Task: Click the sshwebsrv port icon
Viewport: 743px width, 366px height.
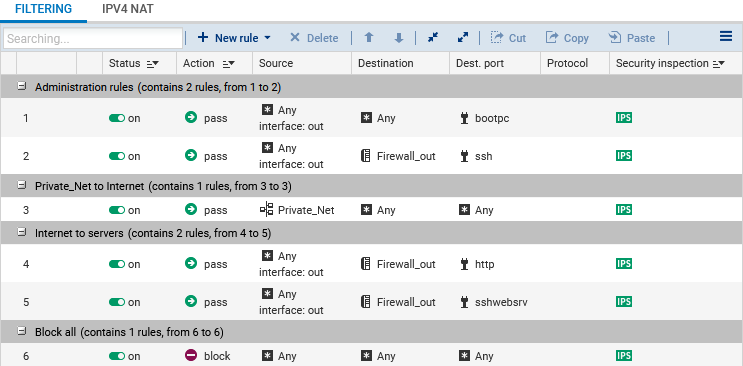Action: [x=464, y=302]
